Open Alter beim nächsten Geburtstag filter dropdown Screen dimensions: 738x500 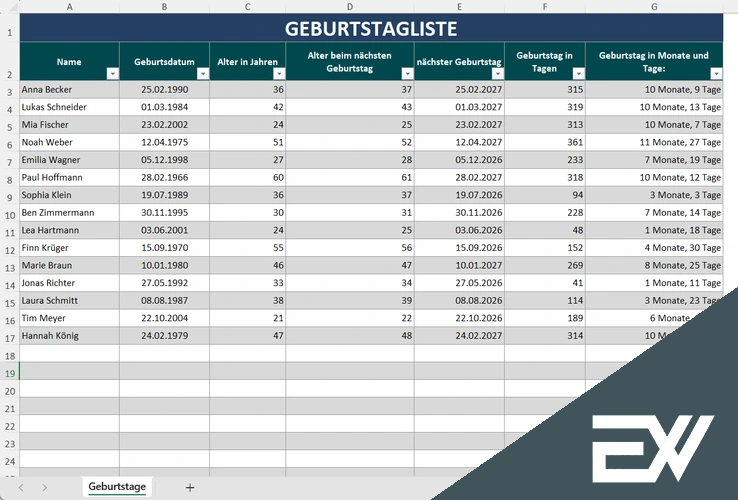[x=408, y=73]
